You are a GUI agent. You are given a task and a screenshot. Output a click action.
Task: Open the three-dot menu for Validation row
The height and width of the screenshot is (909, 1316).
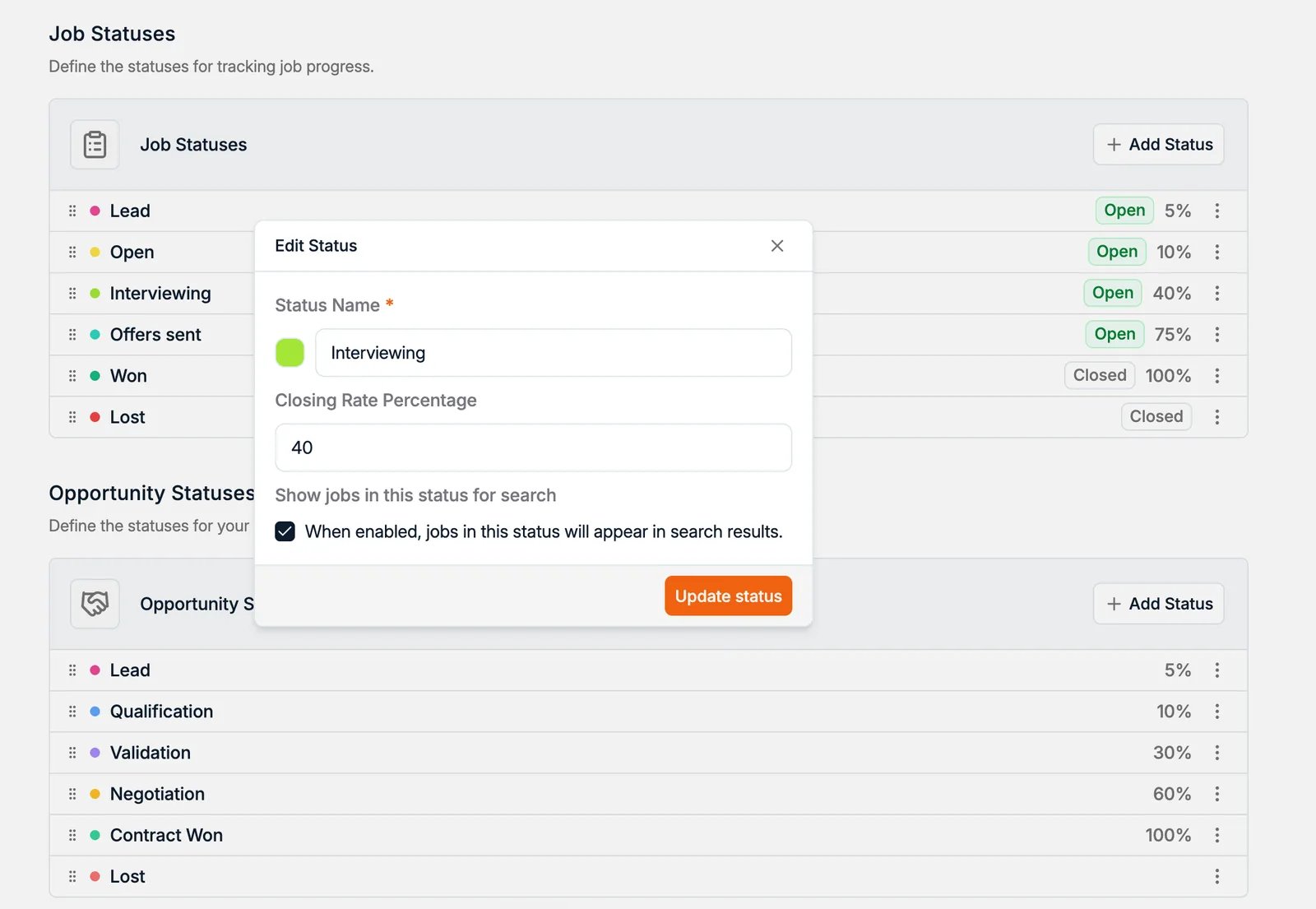(1217, 753)
